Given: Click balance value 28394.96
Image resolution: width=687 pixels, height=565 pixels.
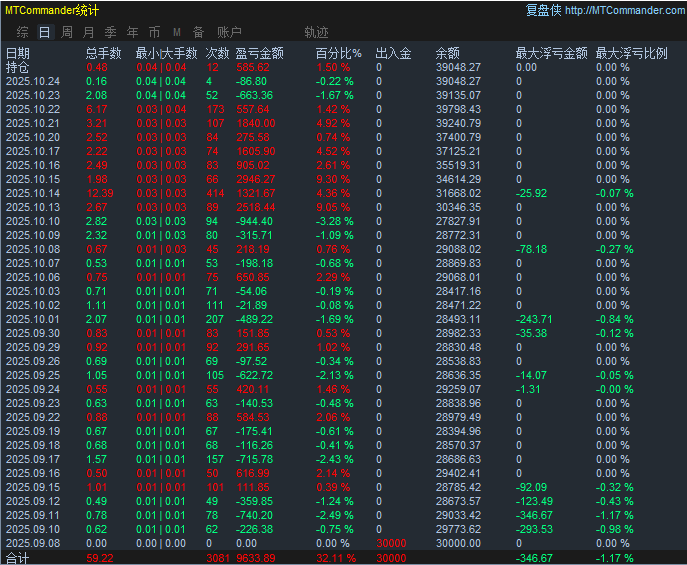Looking at the screenshot, I should point(458,432).
